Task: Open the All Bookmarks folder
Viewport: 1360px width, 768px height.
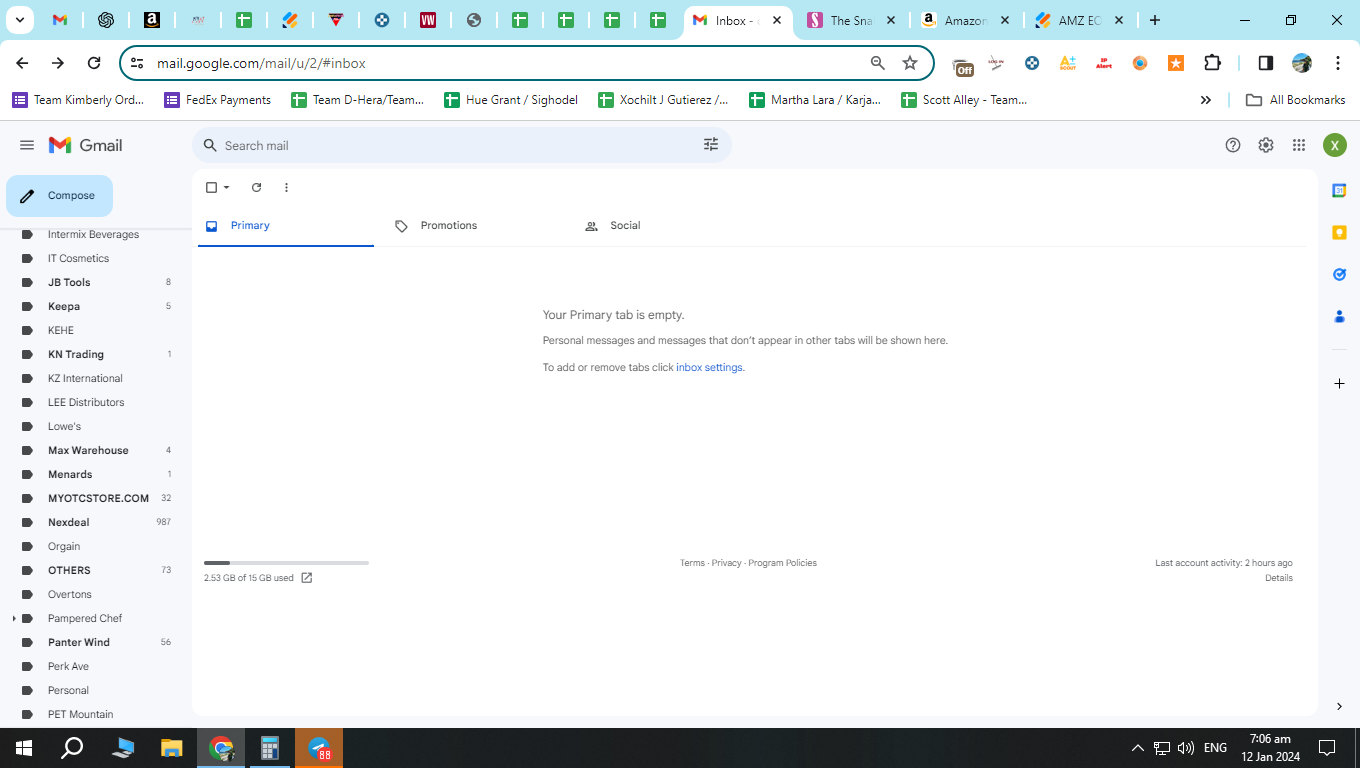Action: coord(1295,100)
